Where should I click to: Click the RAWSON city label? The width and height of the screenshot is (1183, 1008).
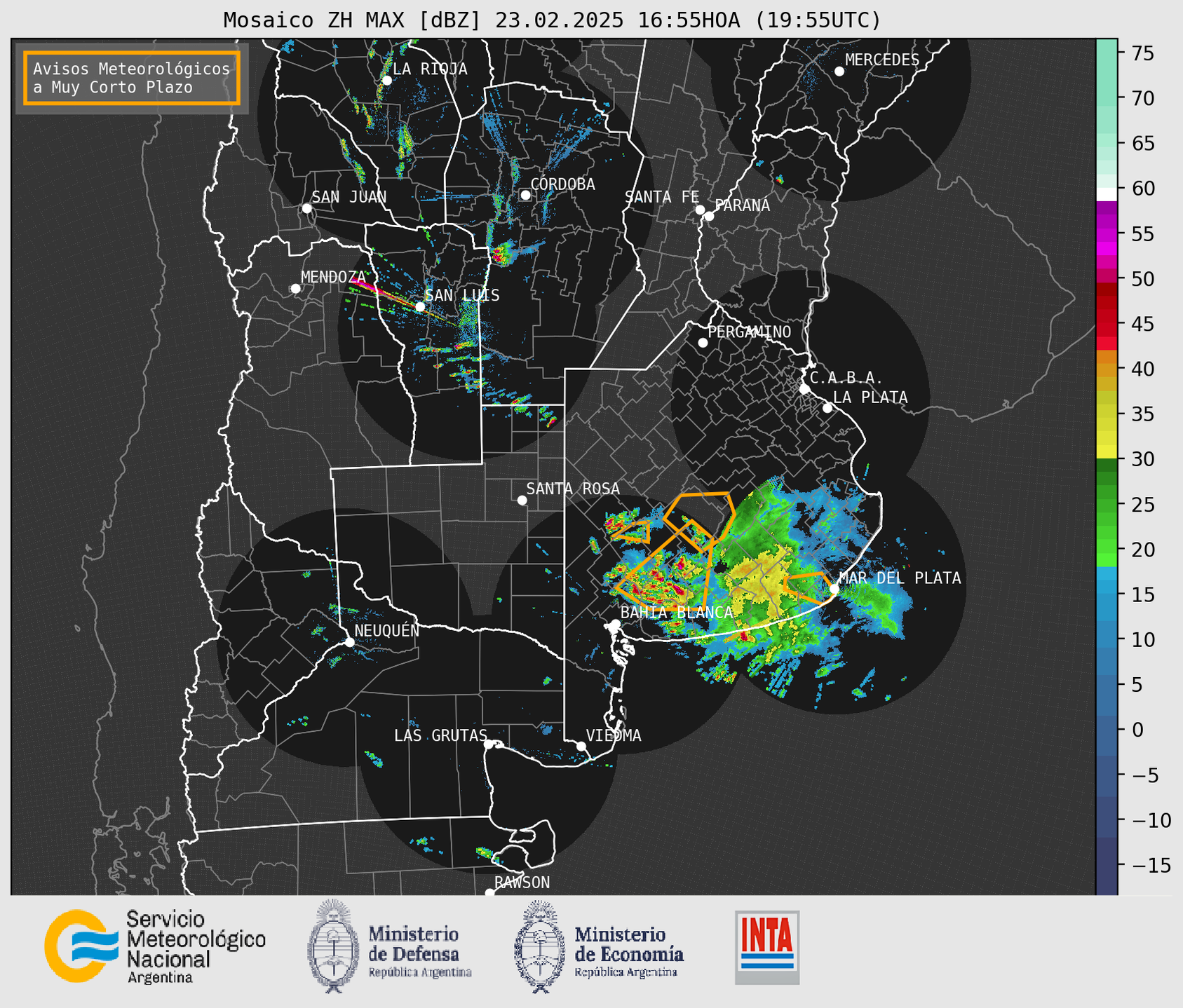[522, 882]
